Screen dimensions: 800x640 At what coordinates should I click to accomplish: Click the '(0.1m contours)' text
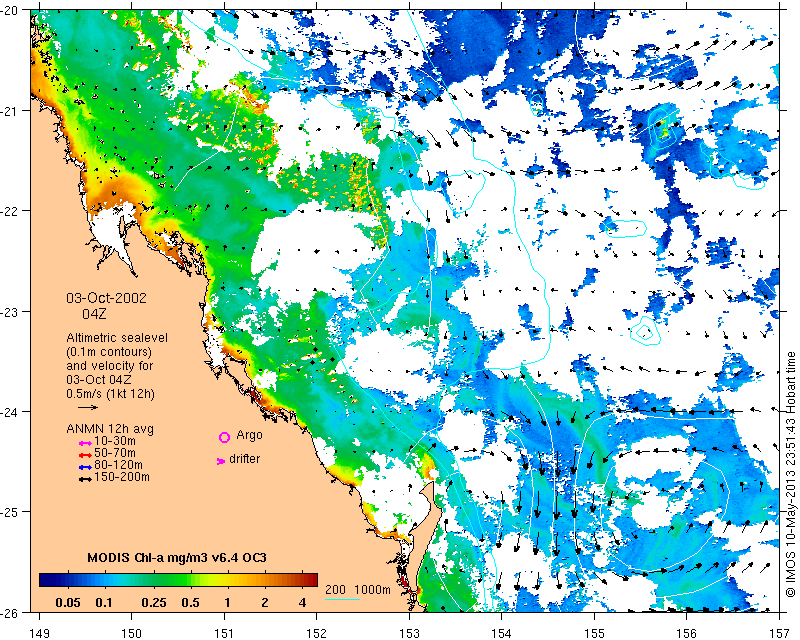click(109, 352)
